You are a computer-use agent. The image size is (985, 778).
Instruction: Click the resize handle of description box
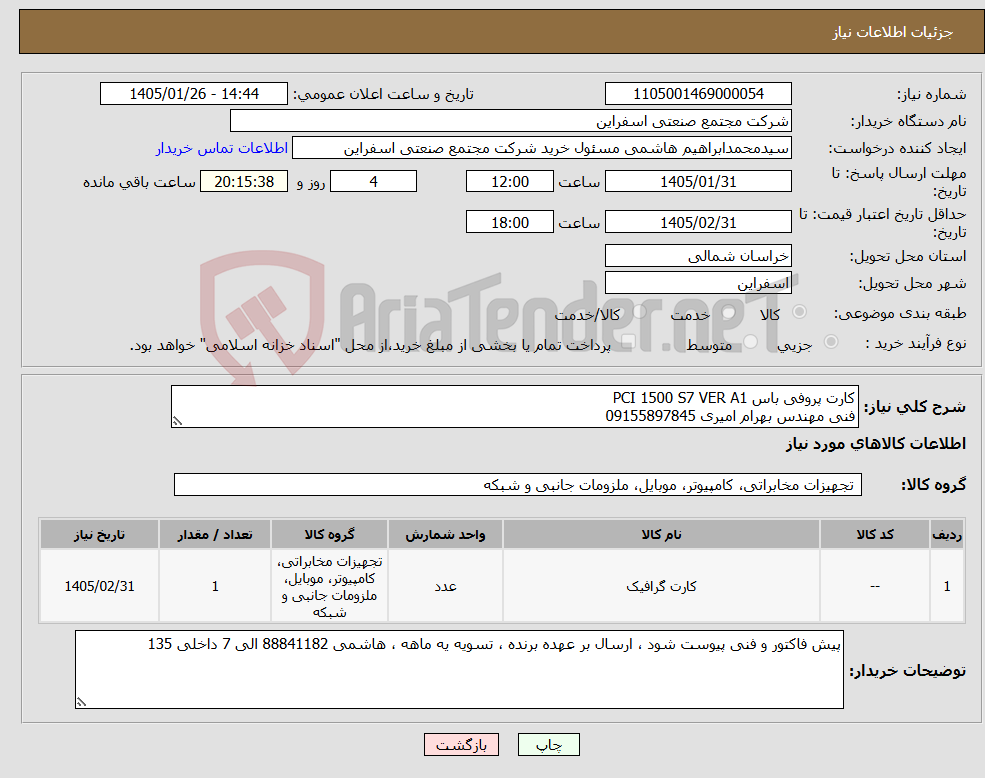coord(177,422)
